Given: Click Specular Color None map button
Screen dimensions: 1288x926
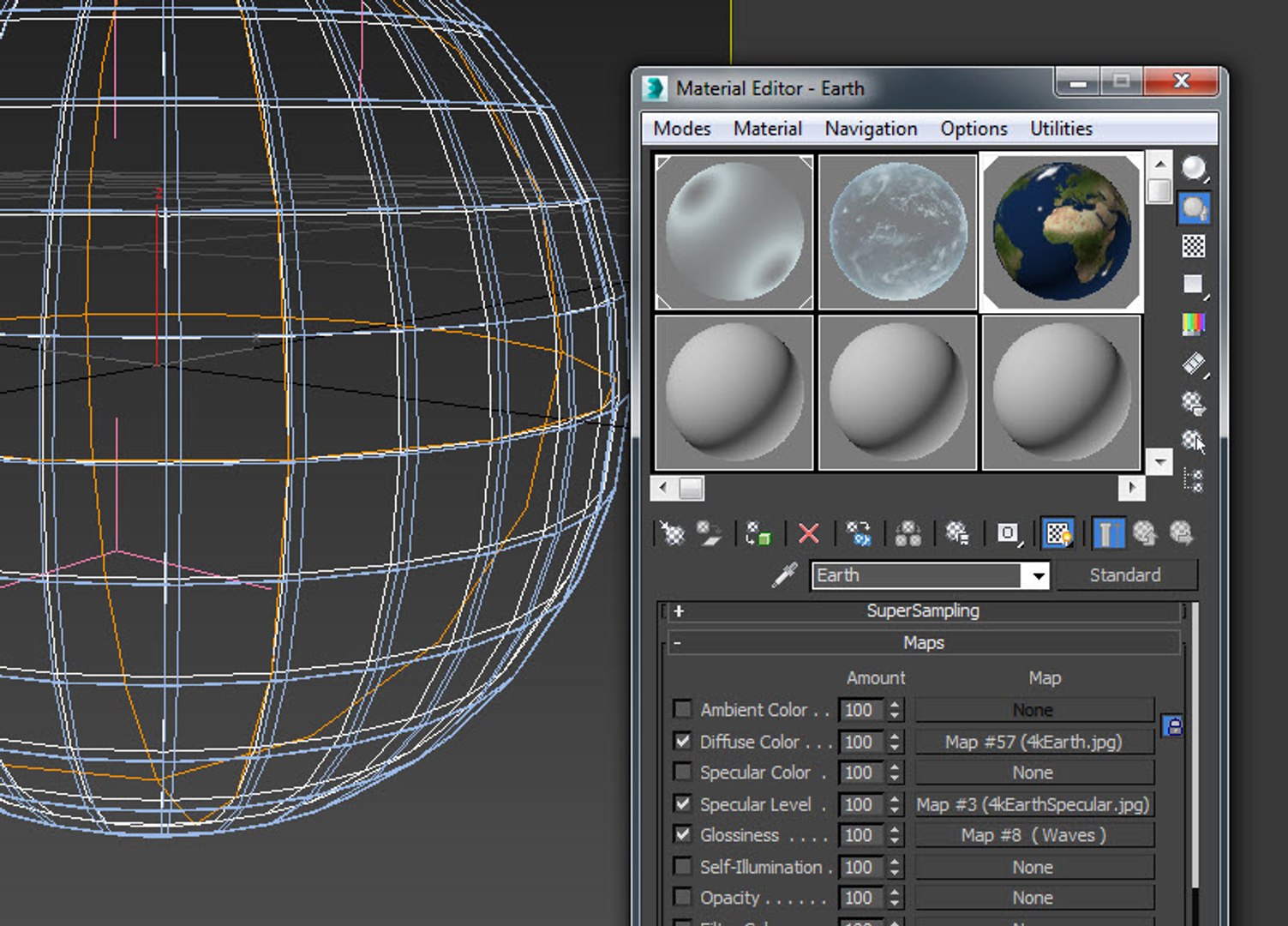Looking at the screenshot, I should click(x=1033, y=773).
